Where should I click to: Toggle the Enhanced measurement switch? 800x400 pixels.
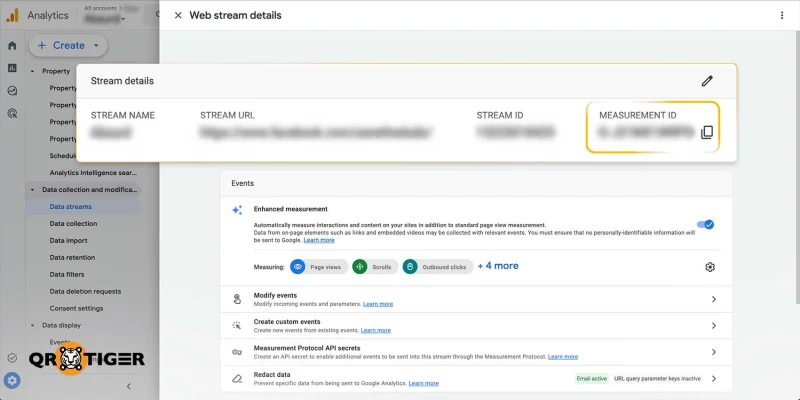(705, 224)
